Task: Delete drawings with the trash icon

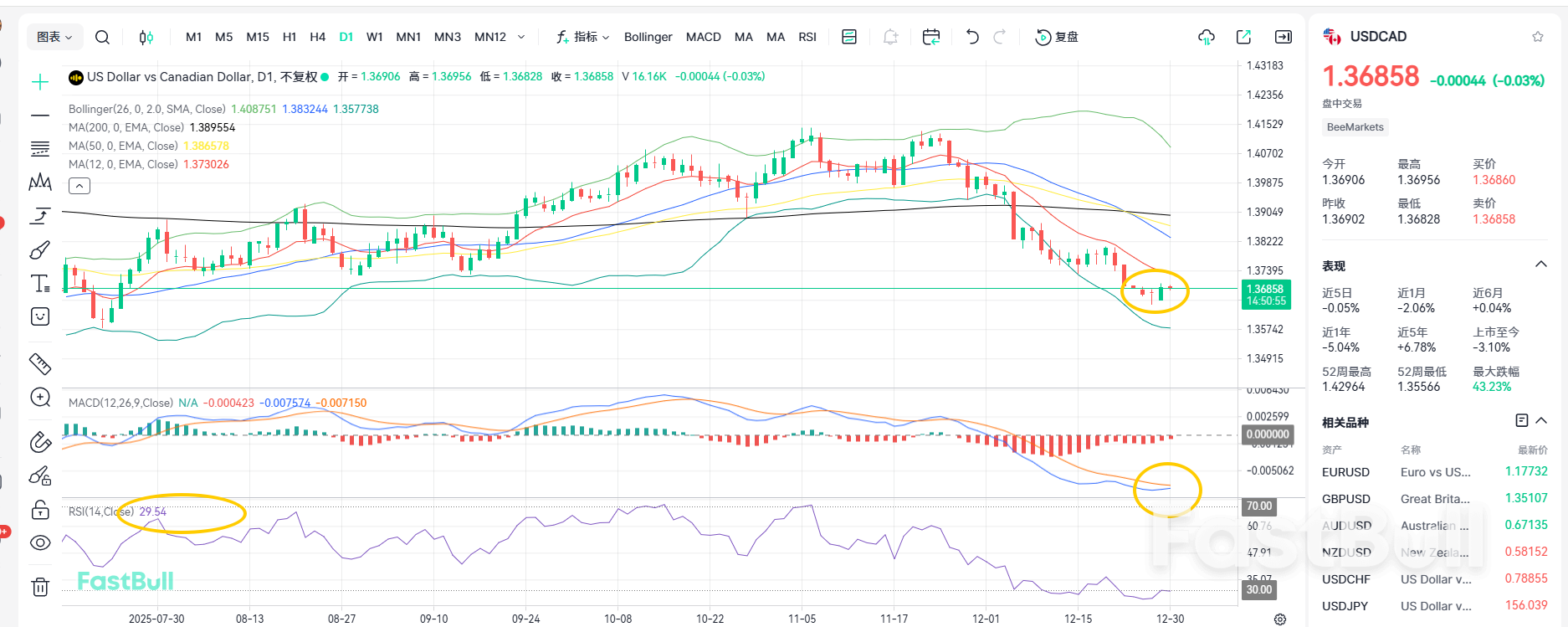Action: [40, 587]
